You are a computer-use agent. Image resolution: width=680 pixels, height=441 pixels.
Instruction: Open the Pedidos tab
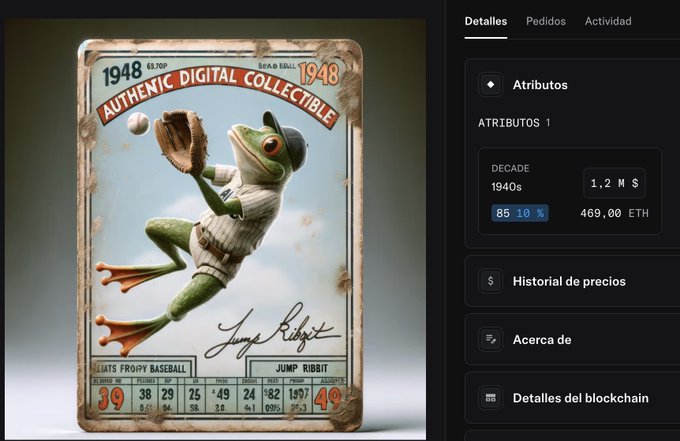(x=546, y=21)
